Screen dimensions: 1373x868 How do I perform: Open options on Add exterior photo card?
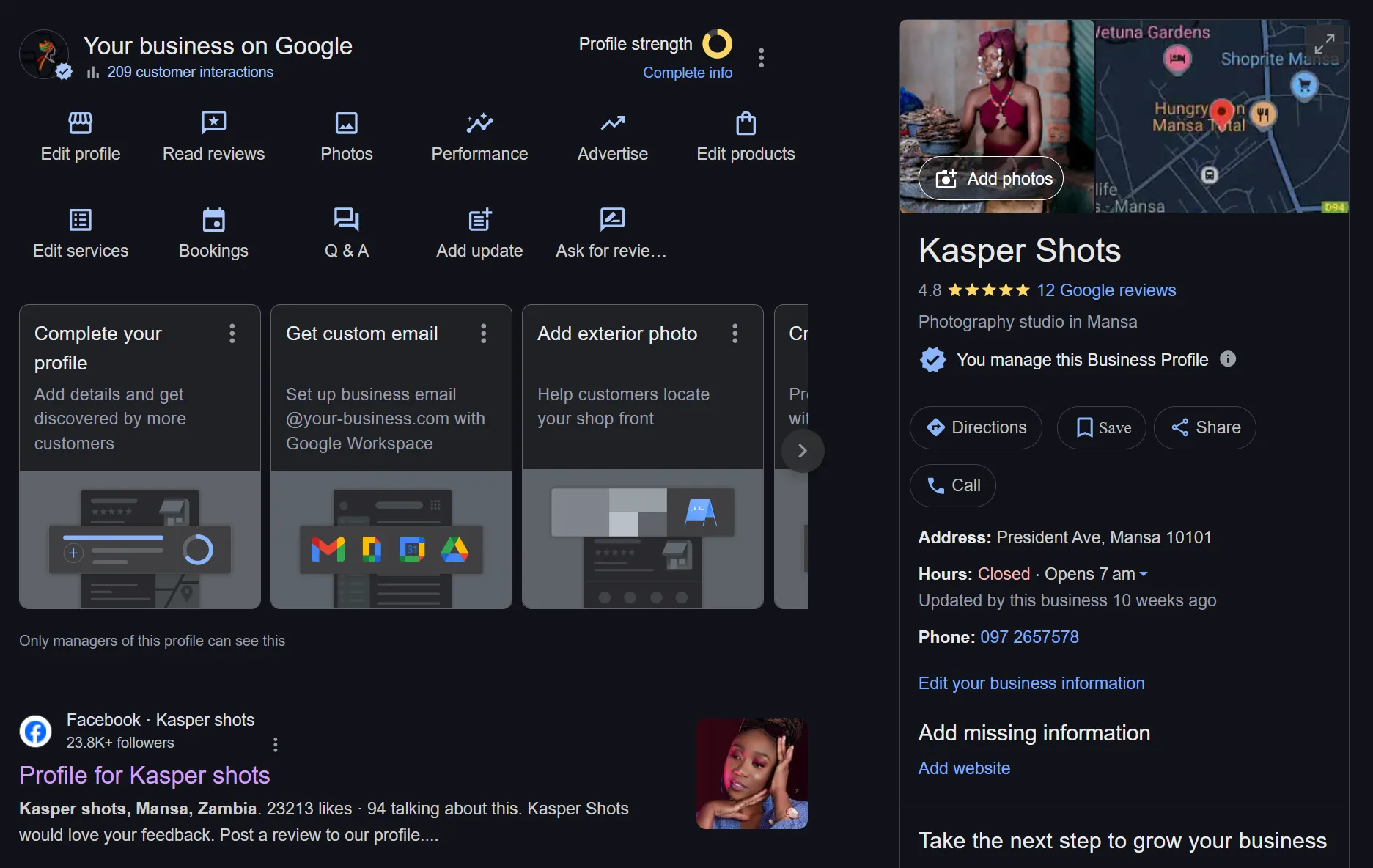[x=735, y=334]
